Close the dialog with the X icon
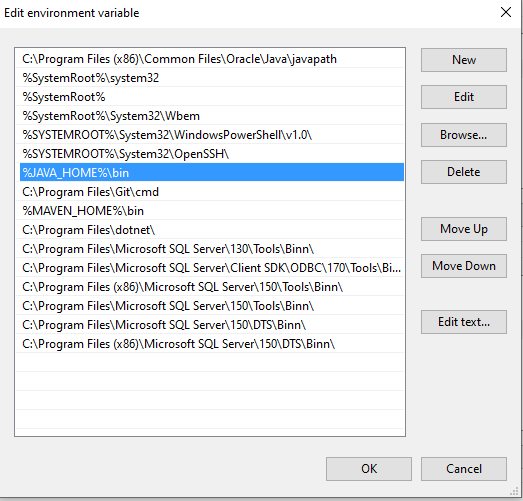Viewport: 523px width, 501px height. click(x=506, y=12)
